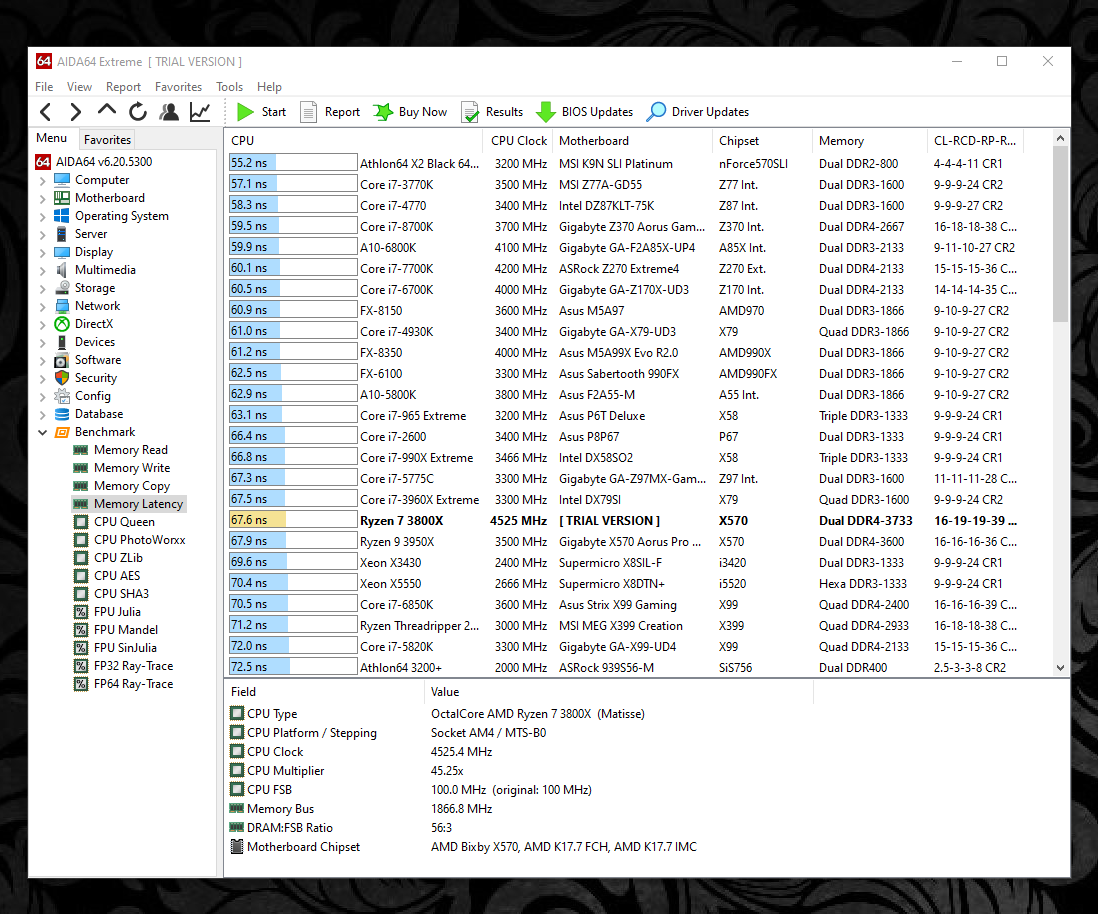Click the FPU Julia percent icon
This screenshot has width=1098, height=914.
[x=81, y=611]
